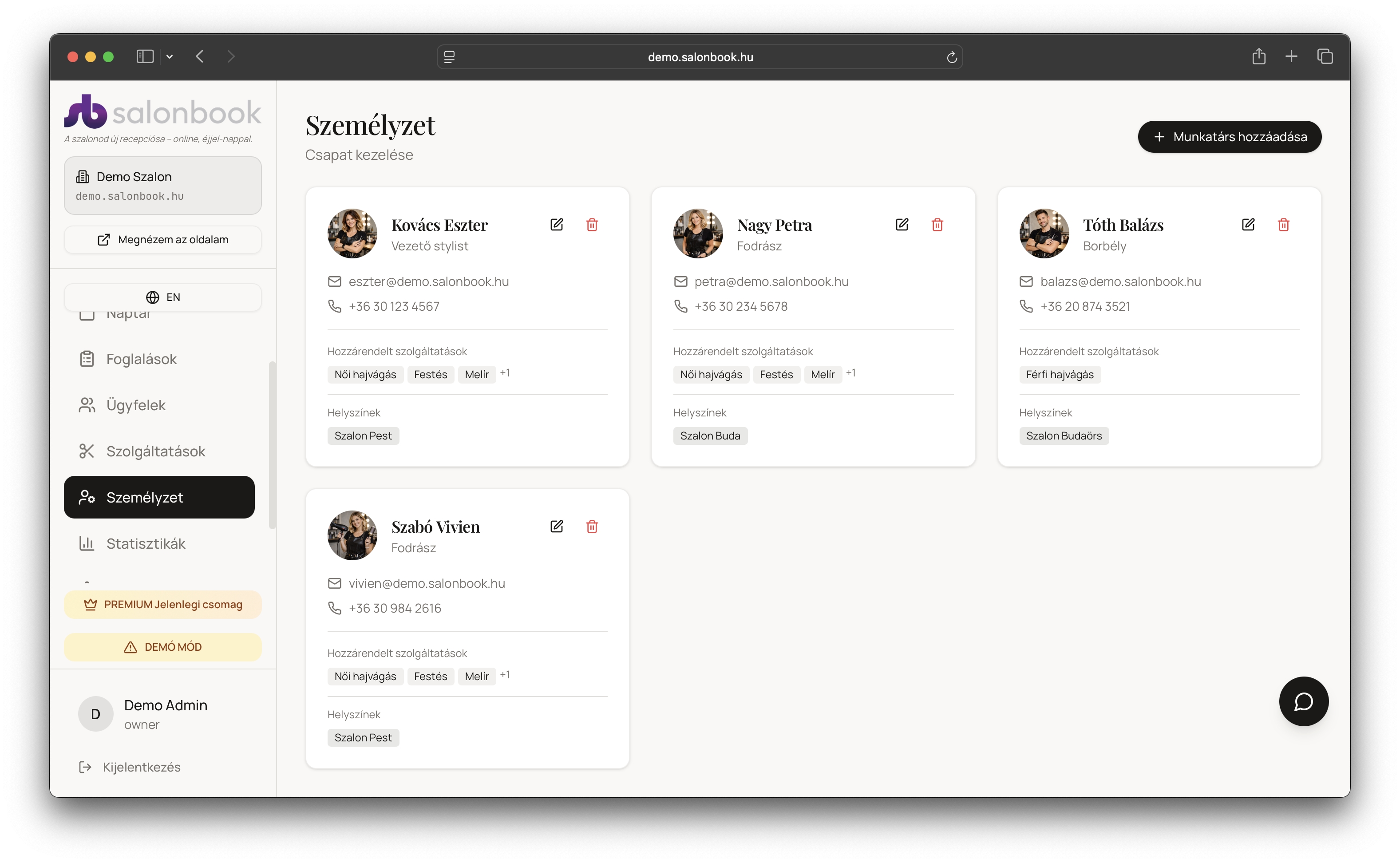Open a new browser tab
1400x863 pixels.
tap(1292, 56)
